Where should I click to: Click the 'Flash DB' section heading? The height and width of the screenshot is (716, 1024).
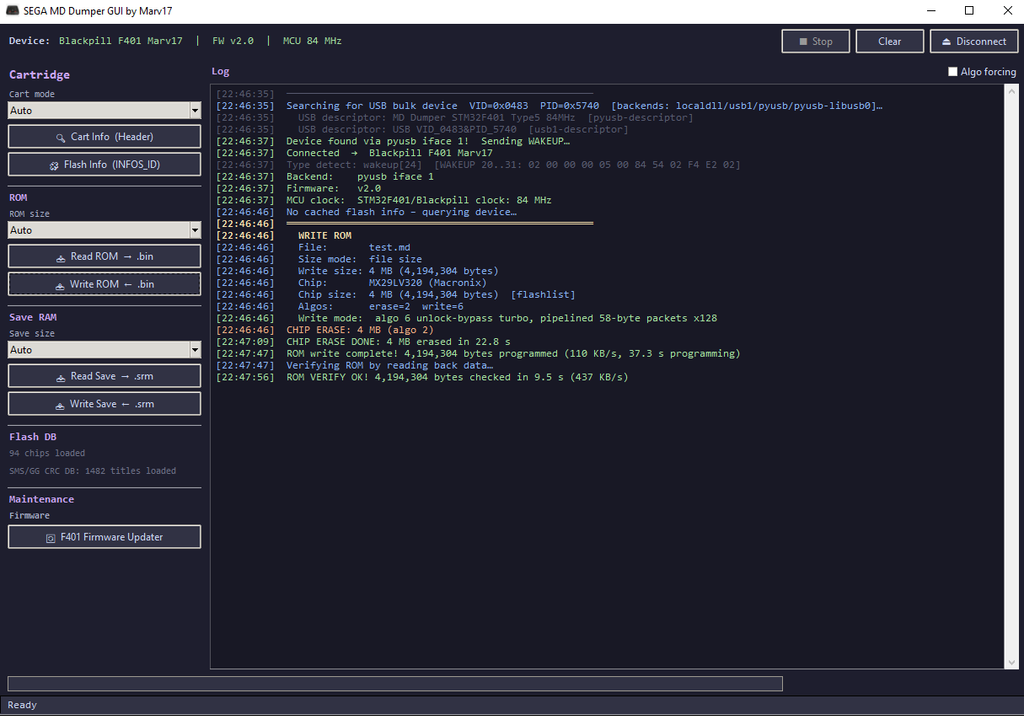click(x=33, y=437)
